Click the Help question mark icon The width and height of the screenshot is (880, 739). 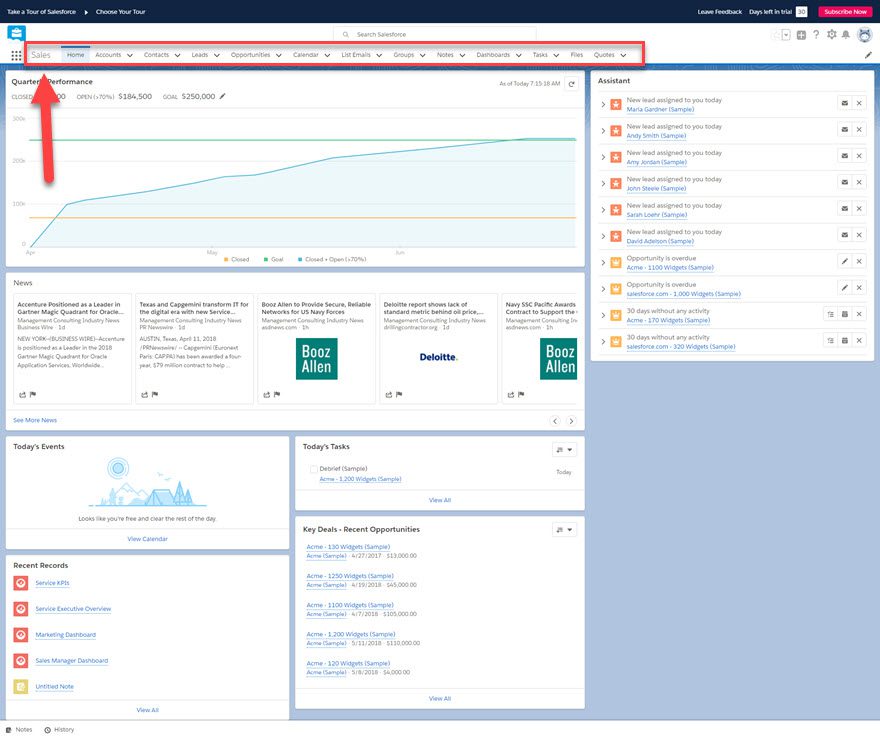[817, 35]
